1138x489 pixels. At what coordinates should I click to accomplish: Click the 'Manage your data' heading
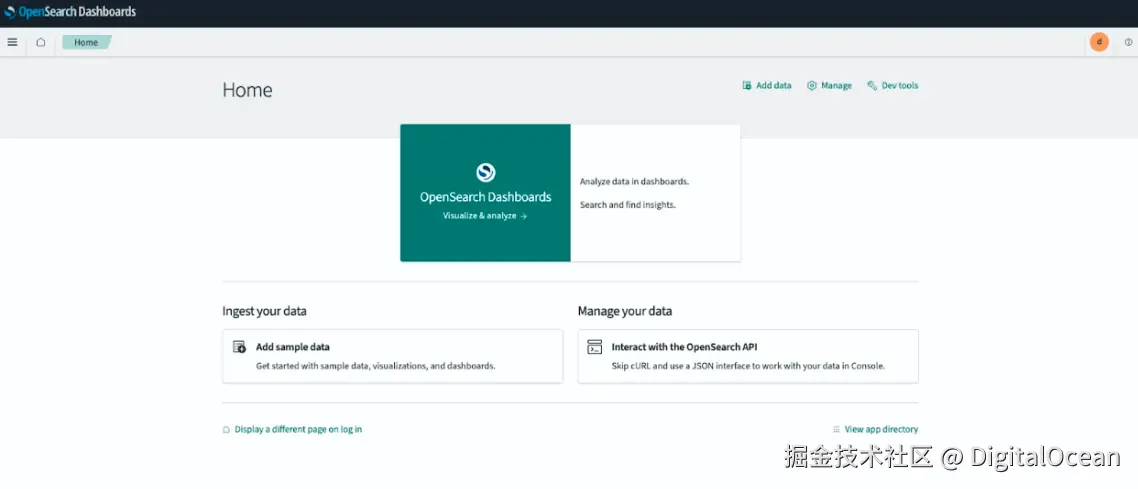(625, 311)
